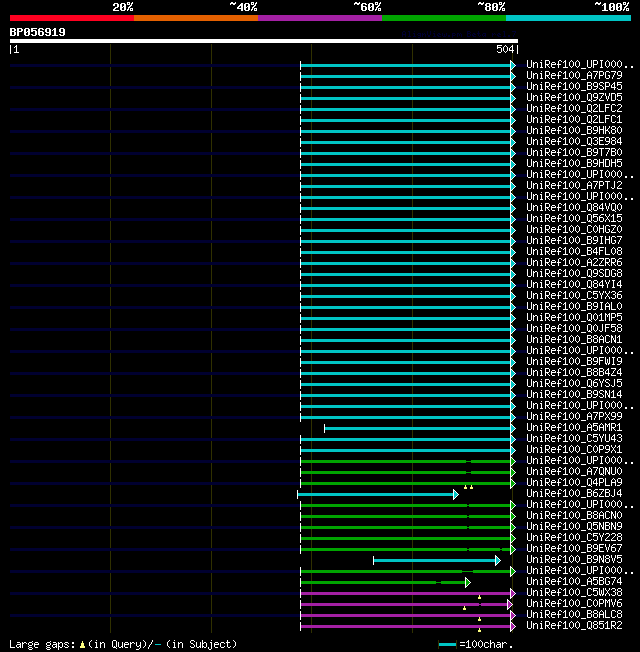Click the query end position 504 label
The height and width of the screenshot is (652, 640).
coord(505,49)
